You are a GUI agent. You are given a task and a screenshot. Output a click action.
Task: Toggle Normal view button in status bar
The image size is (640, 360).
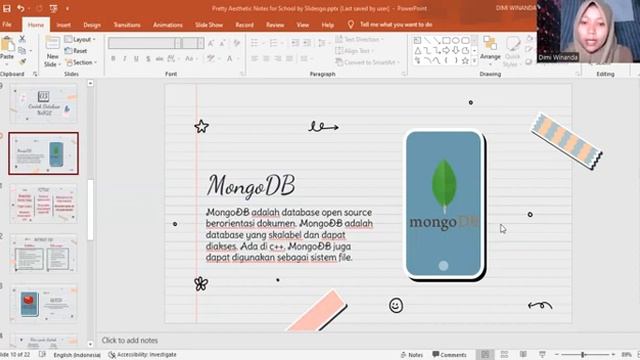point(485,354)
